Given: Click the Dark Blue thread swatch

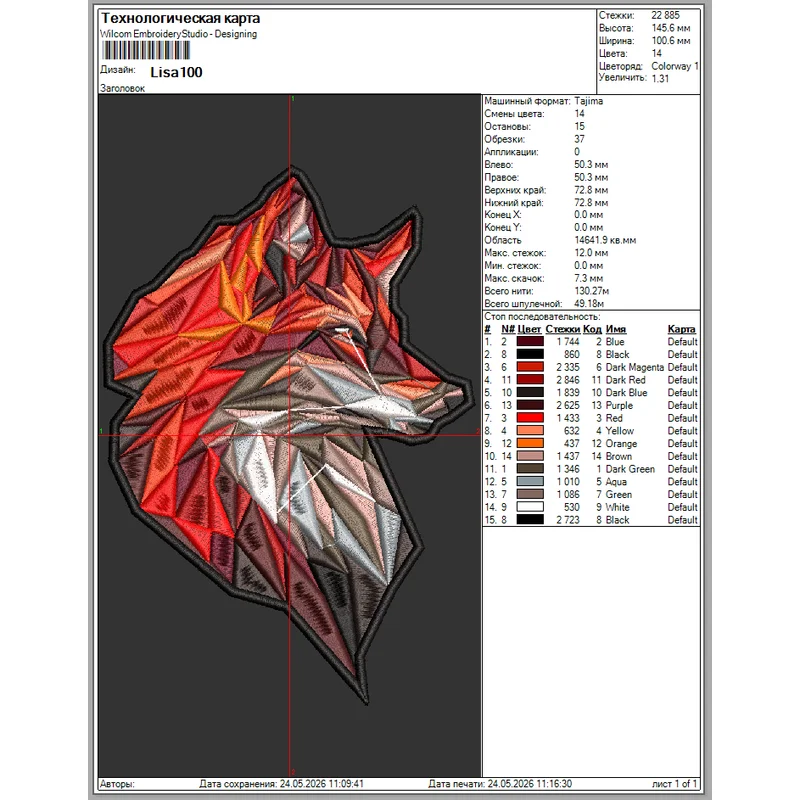Looking at the screenshot, I should [x=530, y=392].
